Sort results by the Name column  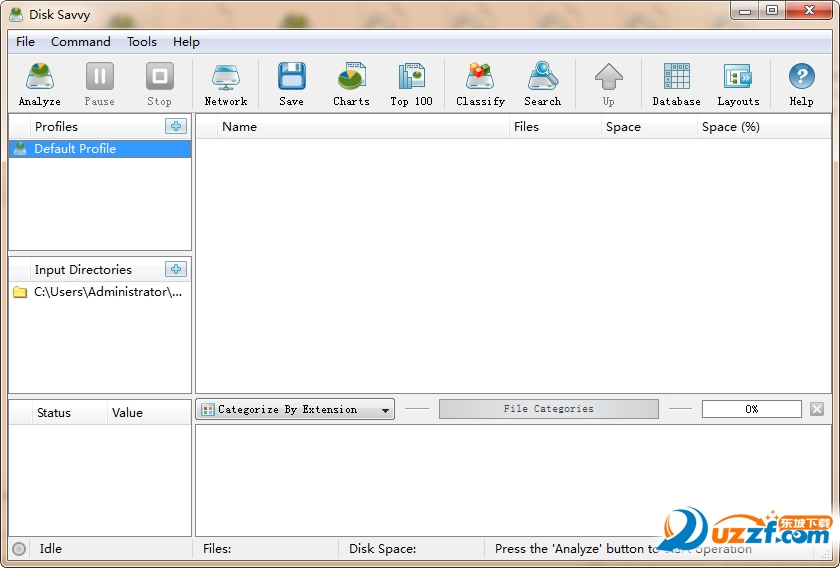pos(363,127)
